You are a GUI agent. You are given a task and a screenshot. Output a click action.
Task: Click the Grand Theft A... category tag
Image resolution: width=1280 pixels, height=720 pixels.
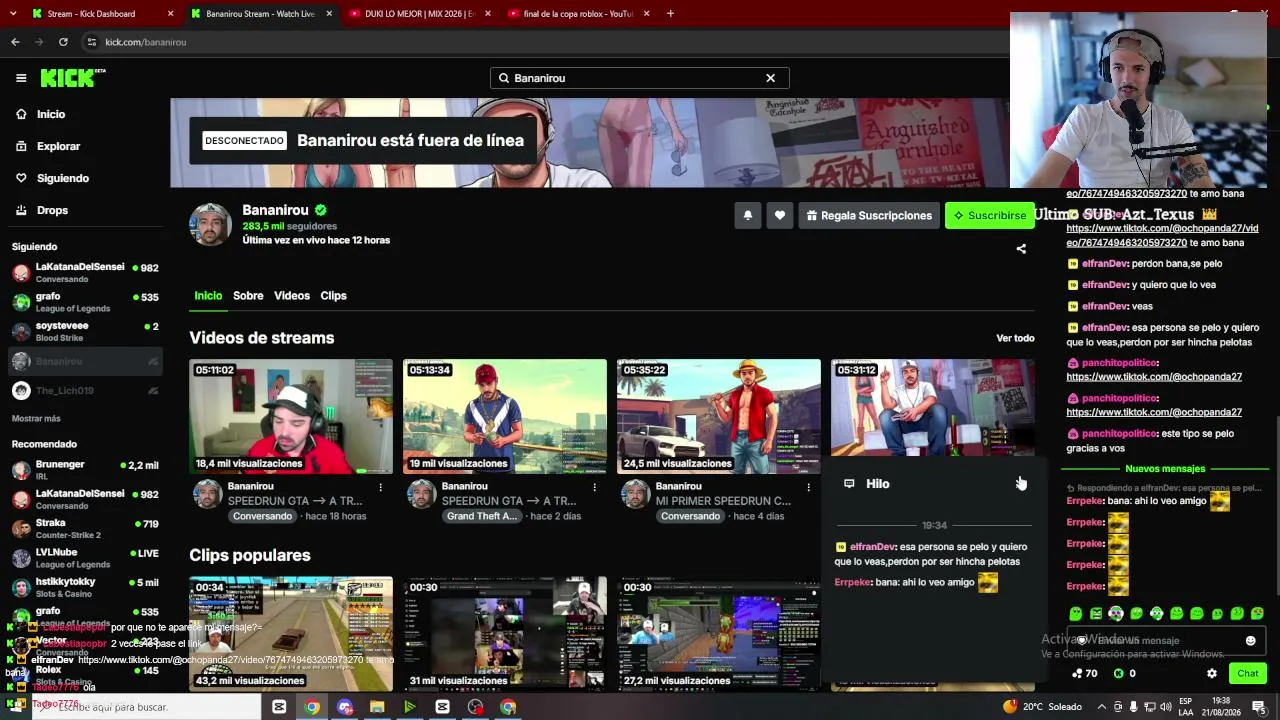482,516
